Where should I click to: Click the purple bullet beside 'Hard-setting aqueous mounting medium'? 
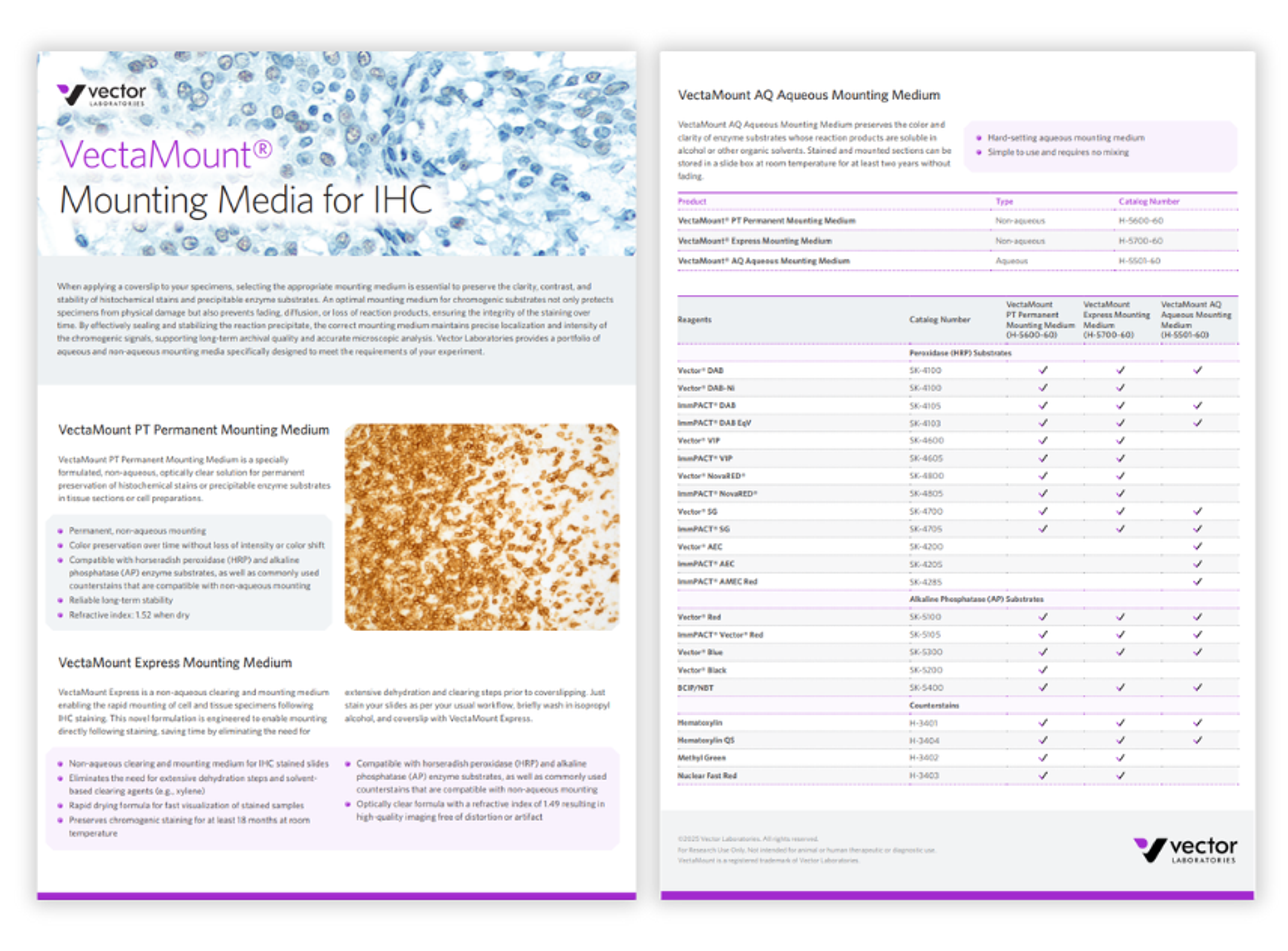(x=979, y=138)
